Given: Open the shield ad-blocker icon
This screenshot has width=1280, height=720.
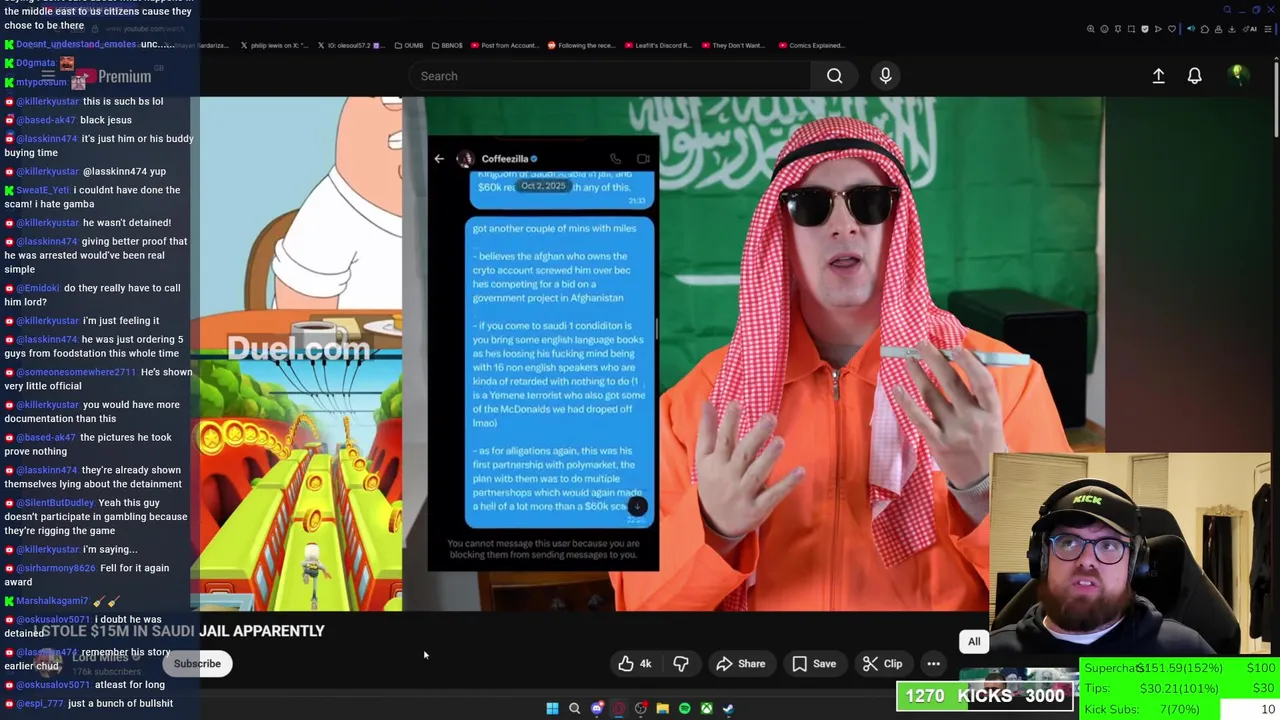Looking at the screenshot, I should coord(1145,29).
